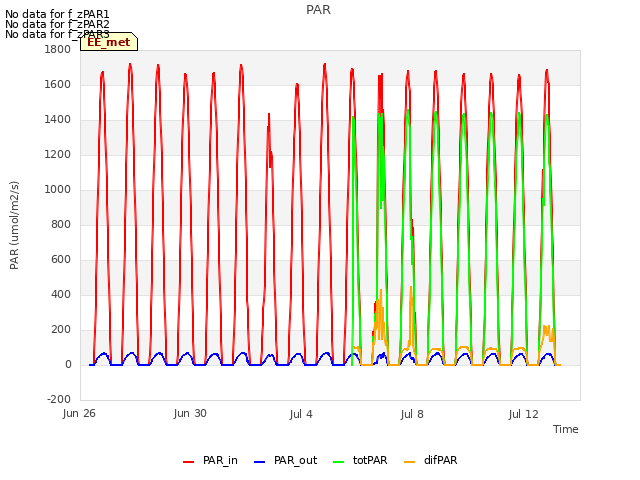
Task: Click the Time axis title
Action: pos(566,429)
